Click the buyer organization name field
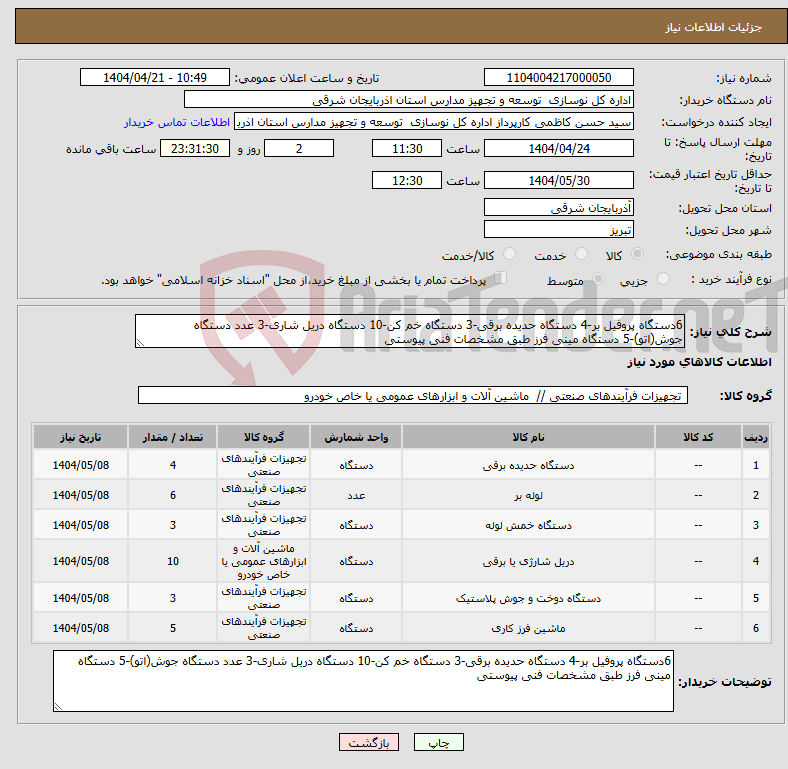 click(x=409, y=100)
